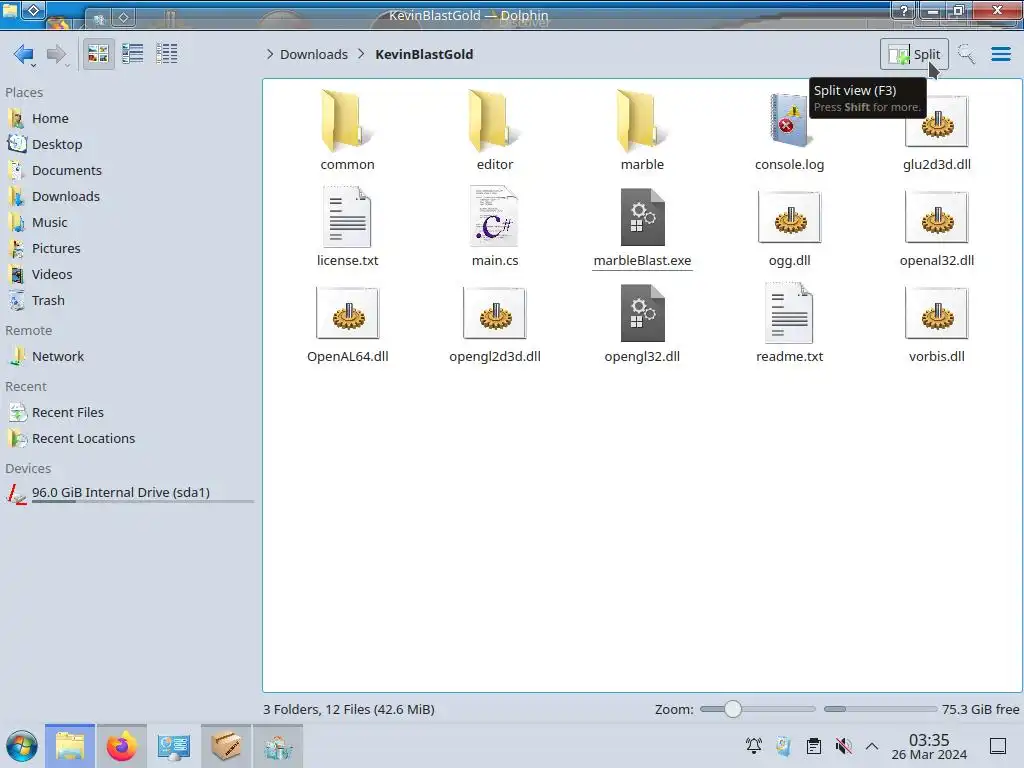Go back with the blue back arrow
Viewport: 1024px width, 768px height.
23,54
